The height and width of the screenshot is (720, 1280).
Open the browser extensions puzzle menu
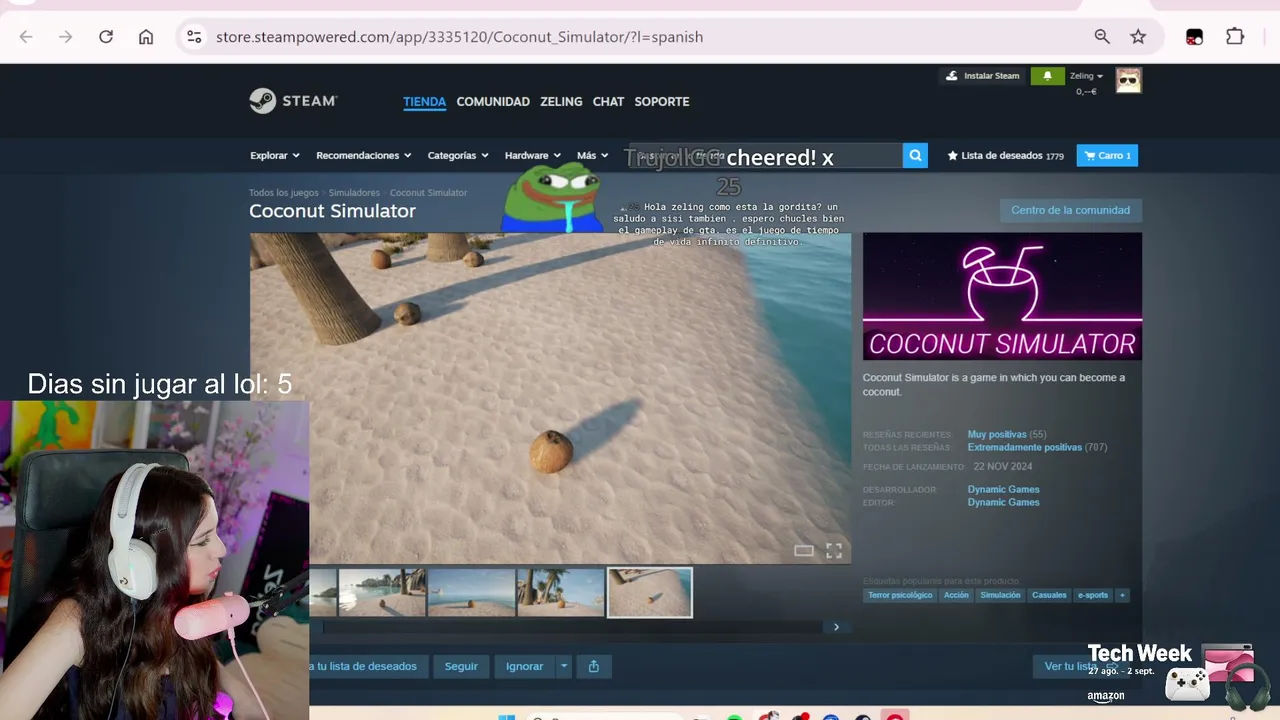1235,37
